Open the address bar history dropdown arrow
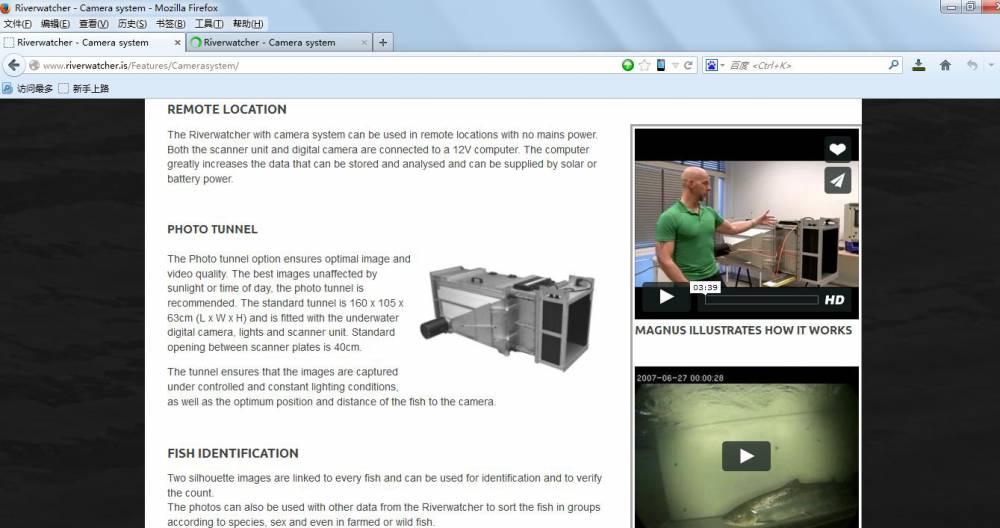1000x528 pixels. coord(675,66)
